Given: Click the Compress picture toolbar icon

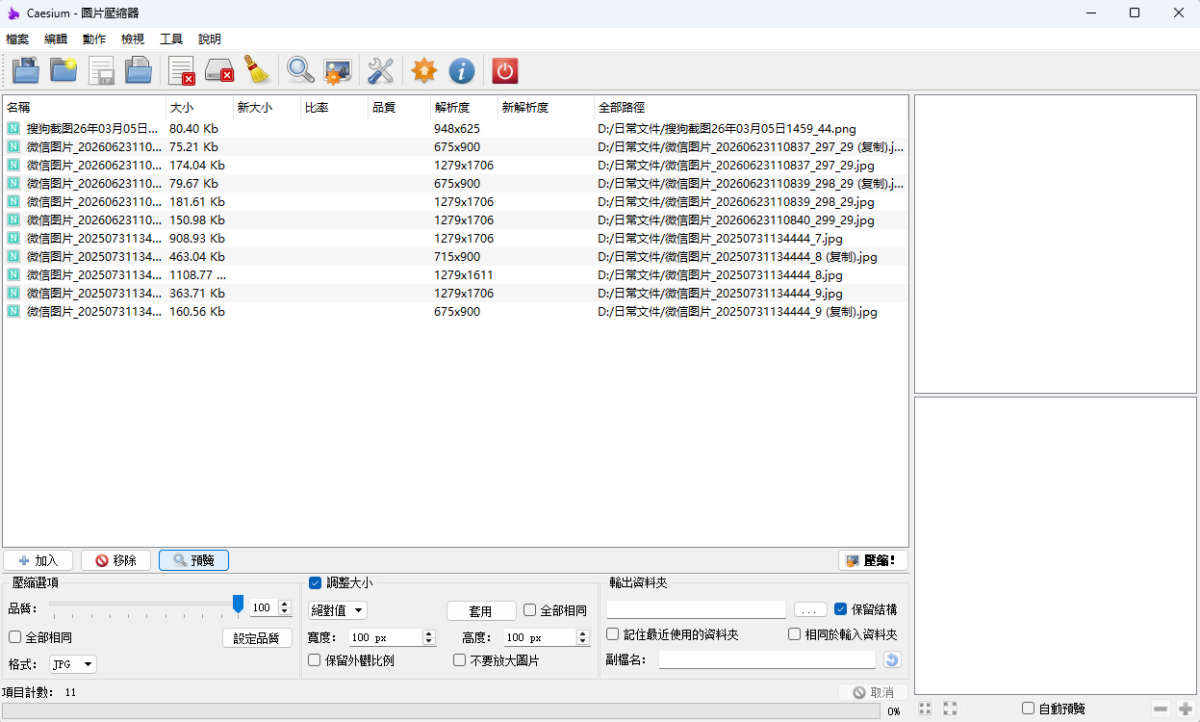Looking at the screenshot, I should tap(338, 70).
